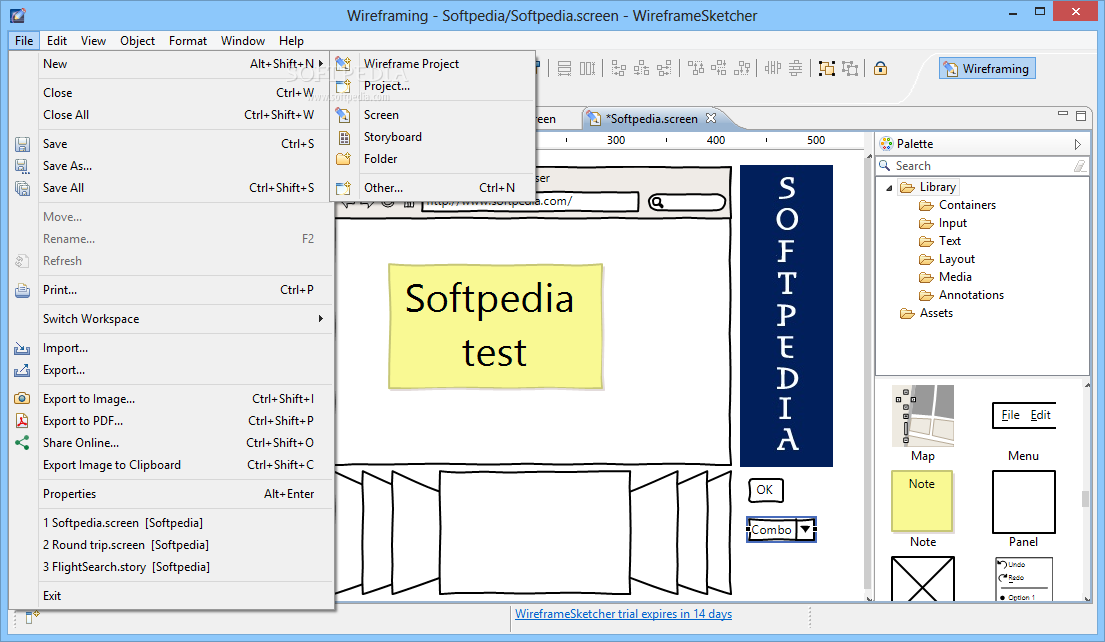Expand the Switch Workspace submenu
Viewport: 1105px width, 642px height.
[321, 319]
